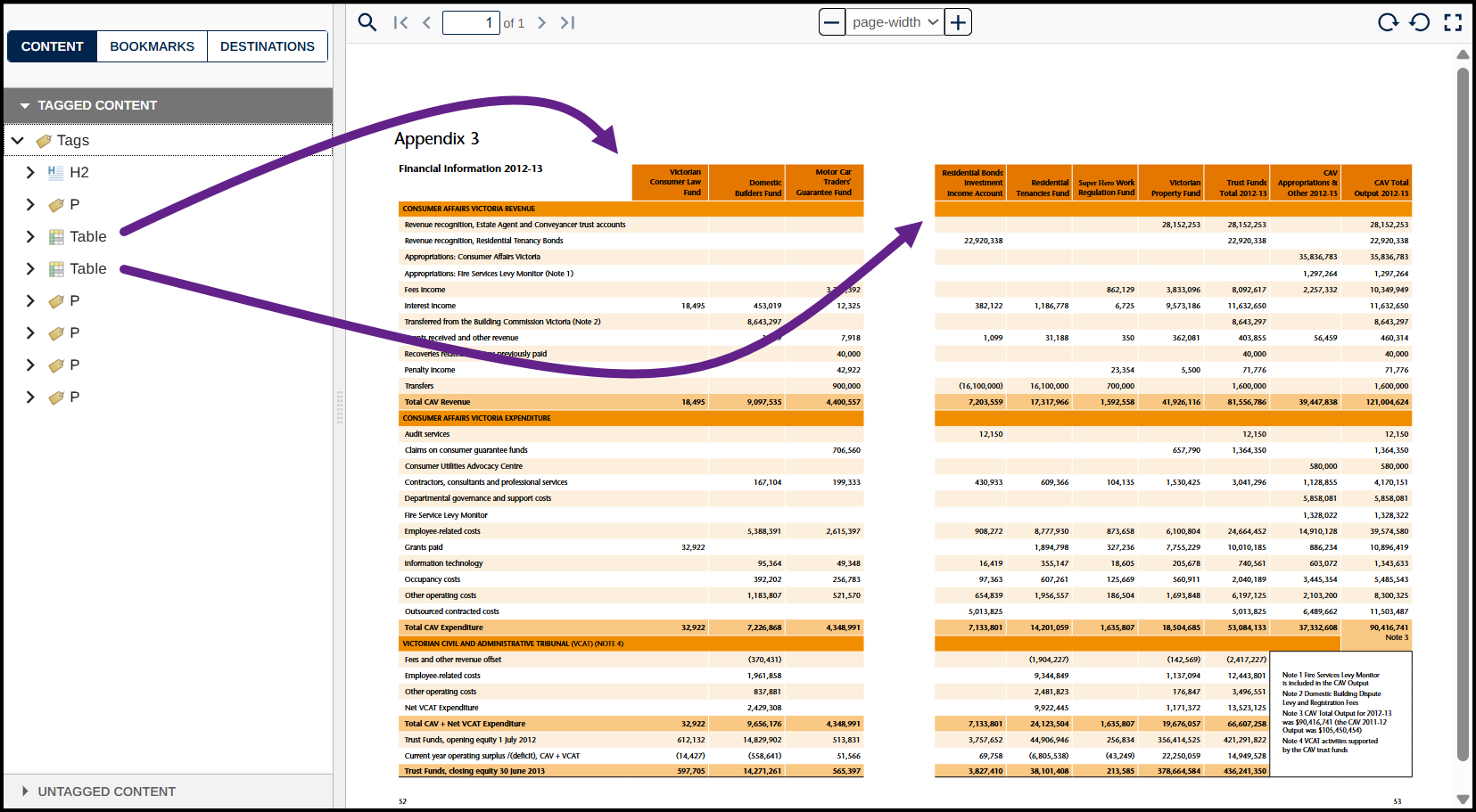Click the second Table tag icon

(x=56, y=268)
